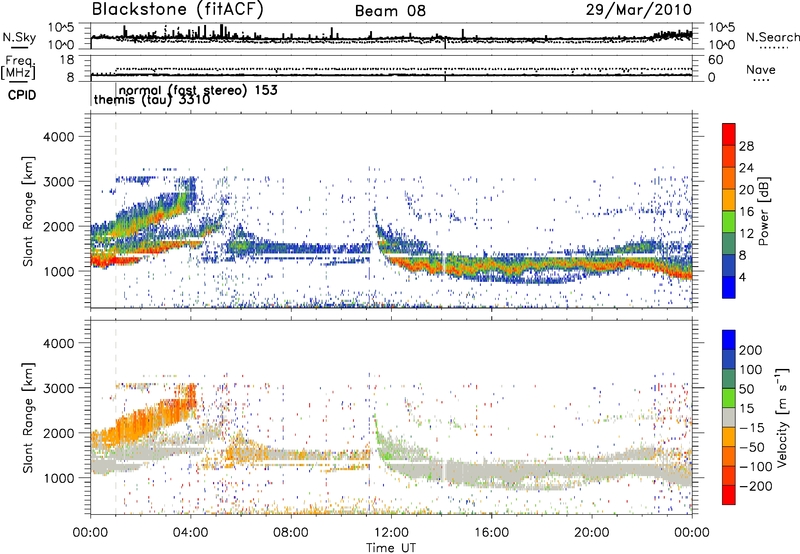Select the 'CPID' row label

click(x=22, y=95)
